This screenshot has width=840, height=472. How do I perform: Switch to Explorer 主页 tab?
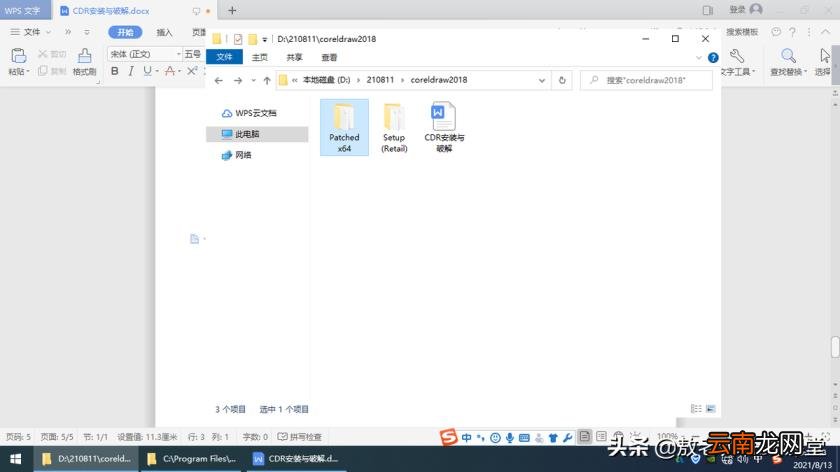[260, 57]
